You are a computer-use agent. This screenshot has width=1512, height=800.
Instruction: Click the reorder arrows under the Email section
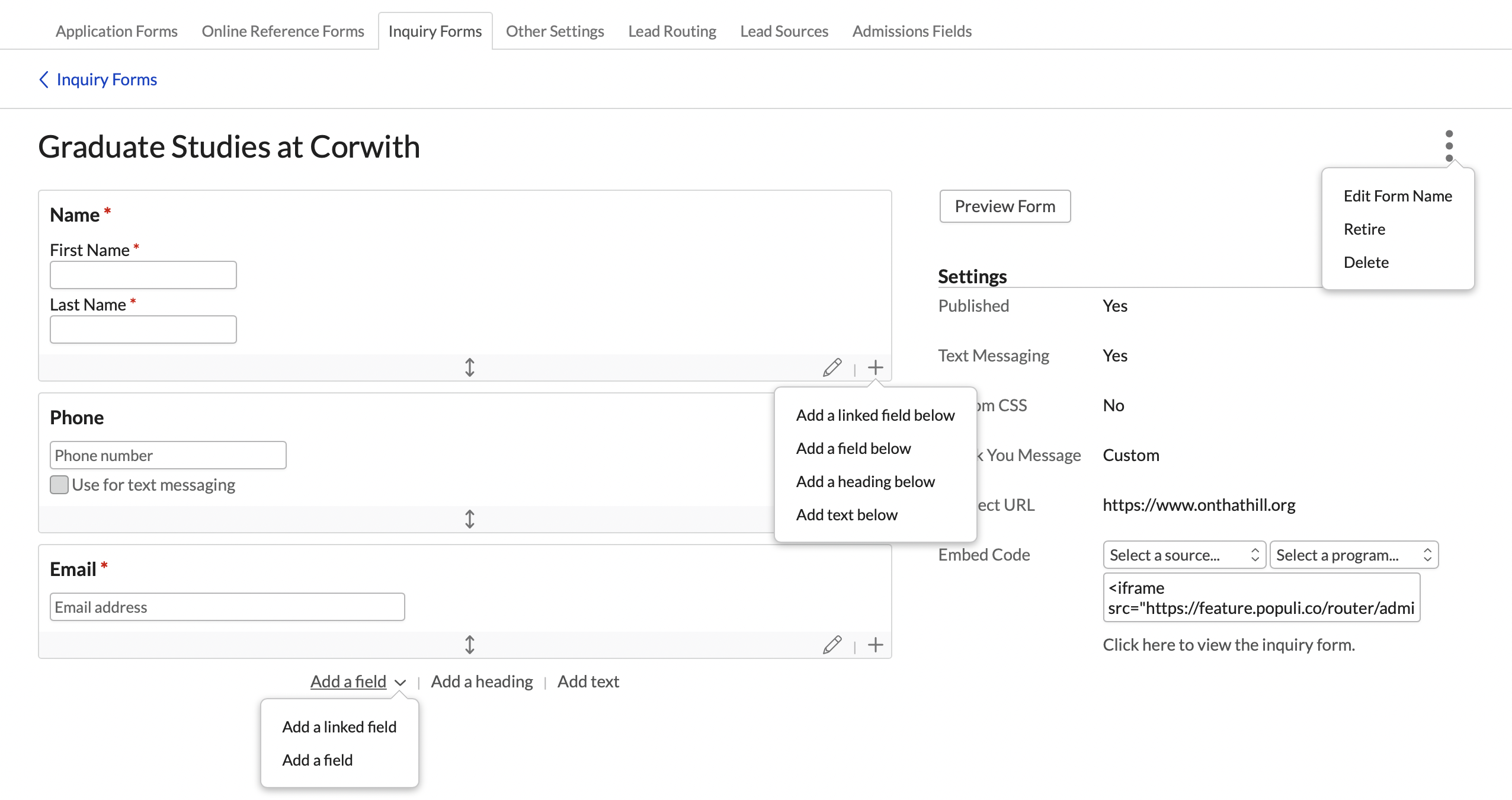click(x=469, y=645)
